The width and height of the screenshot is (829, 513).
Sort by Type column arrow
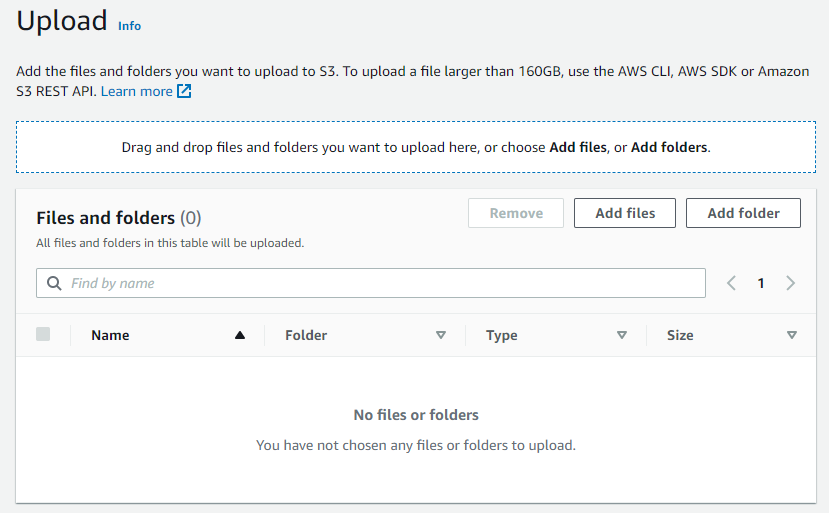[x=622, y=335]
